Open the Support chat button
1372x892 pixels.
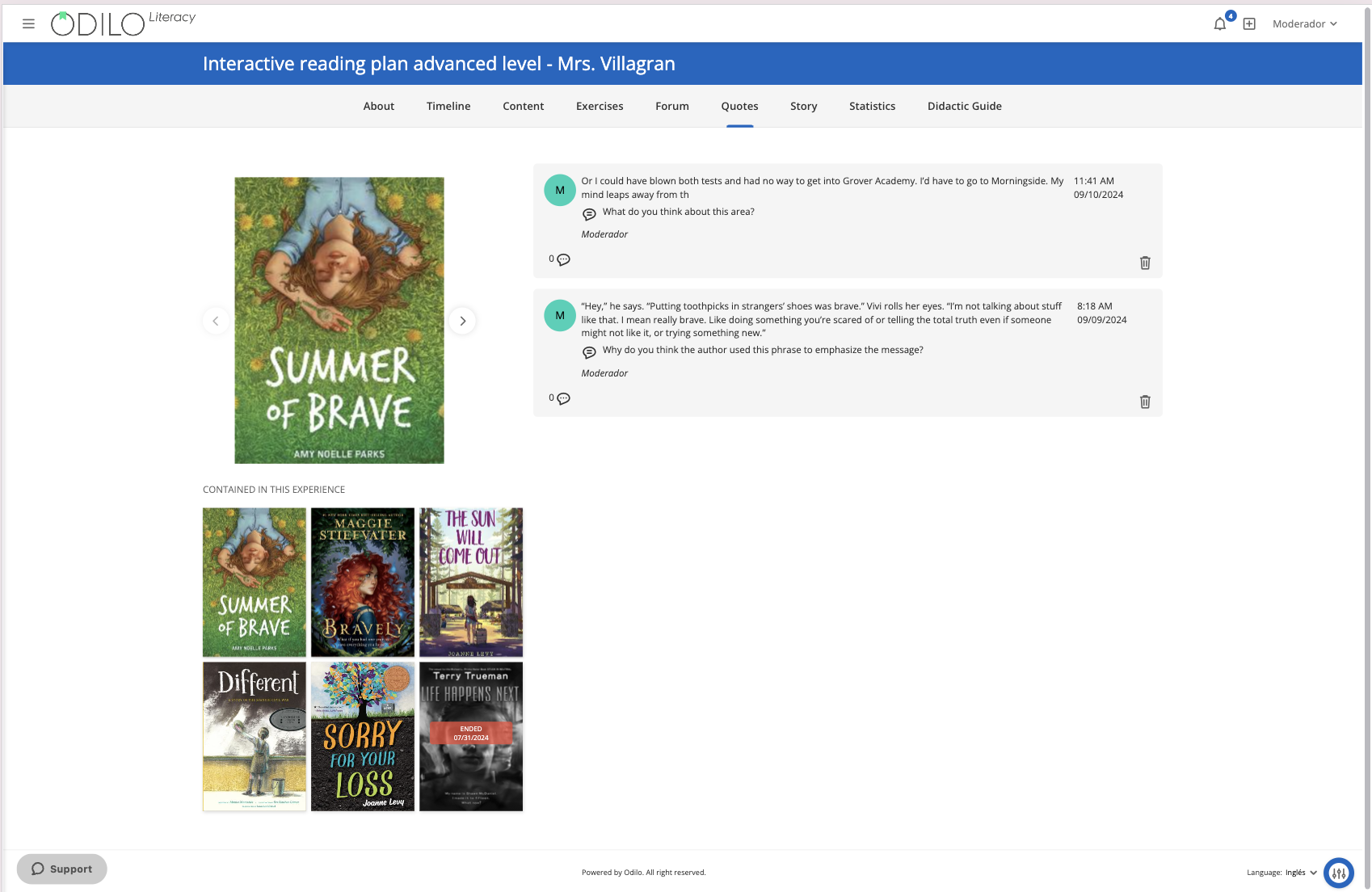click(62, 869)
